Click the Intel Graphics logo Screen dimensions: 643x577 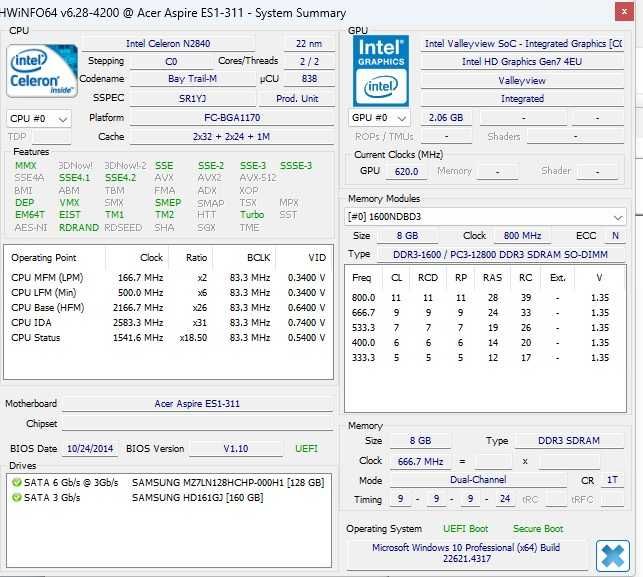[x=381, y=71]
